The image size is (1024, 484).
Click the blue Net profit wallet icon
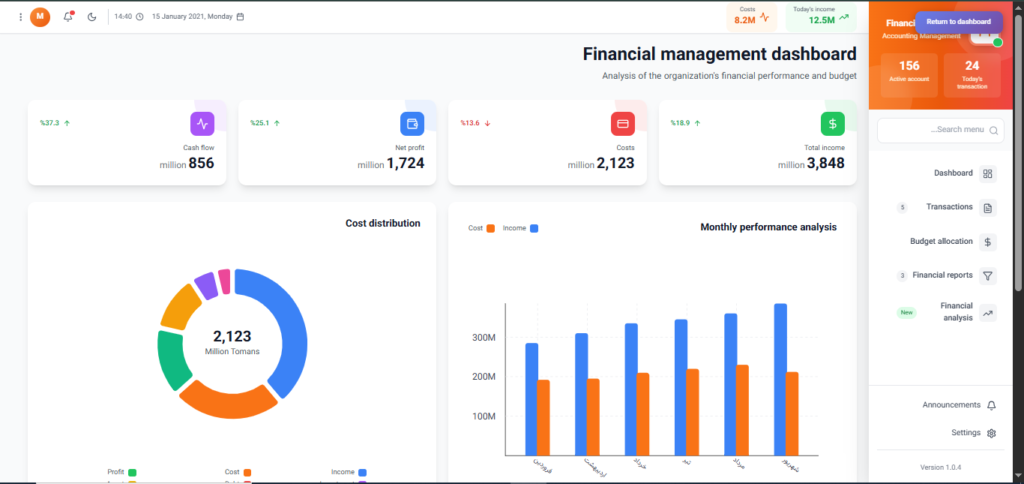pos(412,124)
